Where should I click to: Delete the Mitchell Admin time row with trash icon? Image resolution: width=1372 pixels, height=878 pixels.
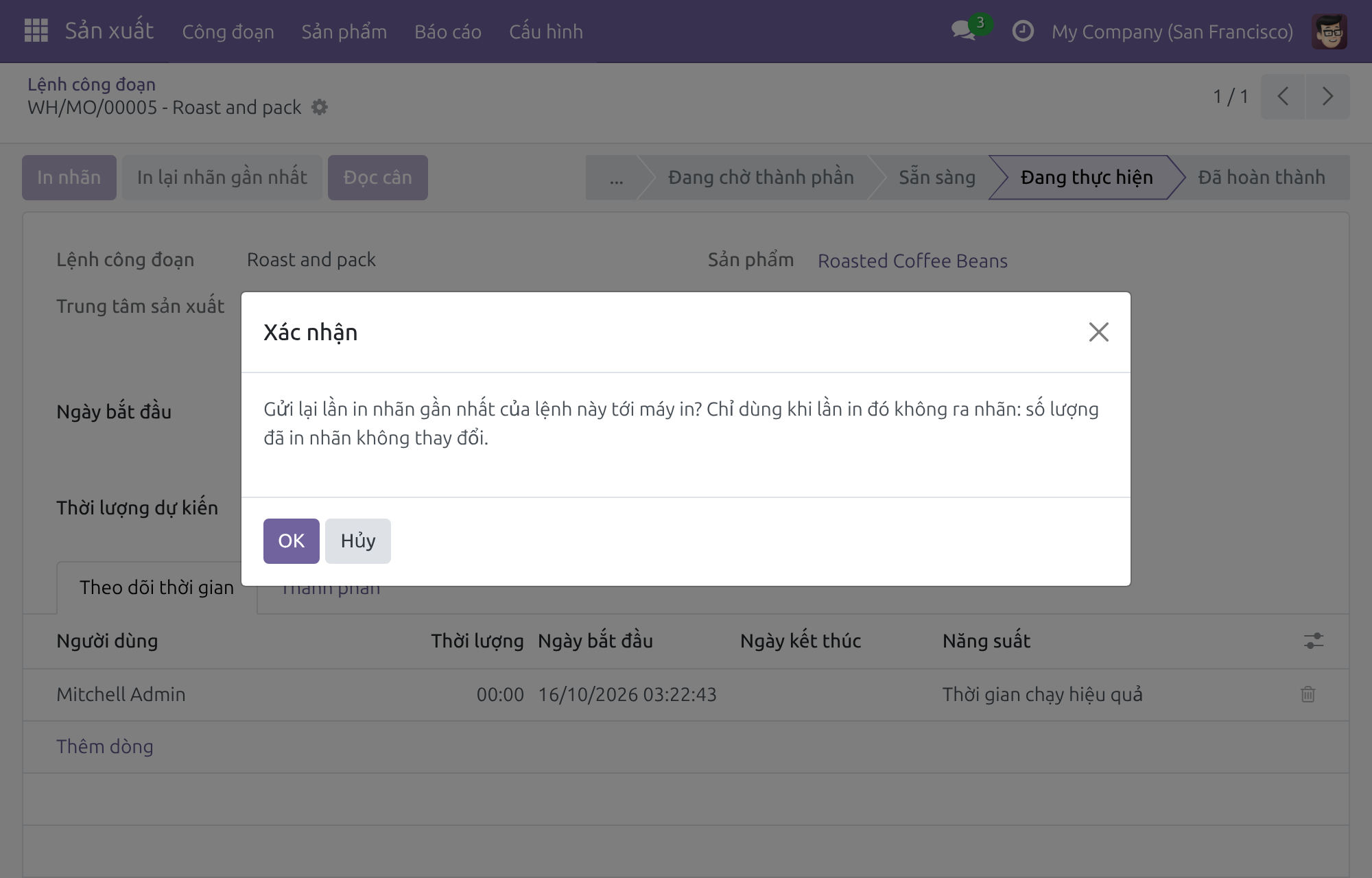1308,694
